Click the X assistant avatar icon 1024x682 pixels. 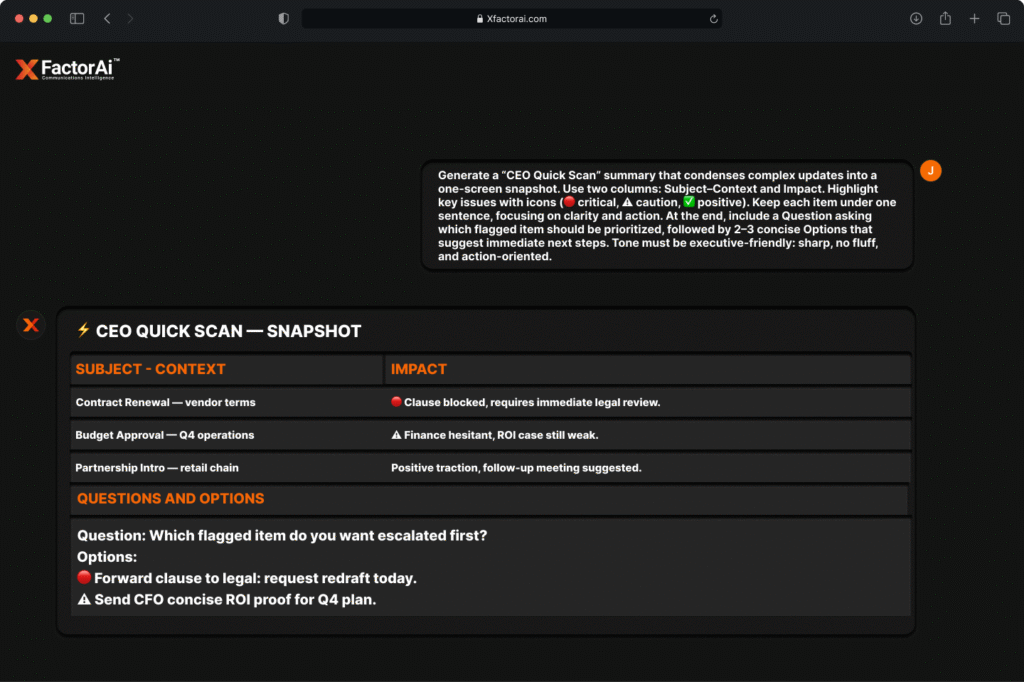tap(31, 325)
